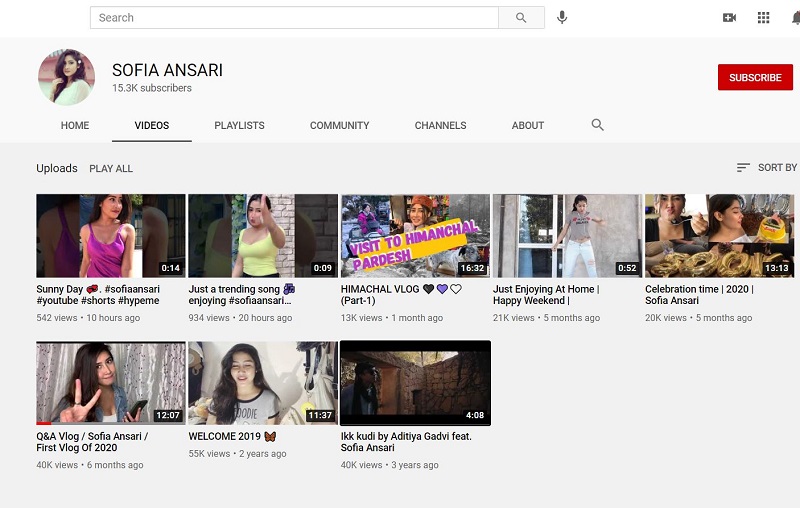Open the Channels tab

440,125
